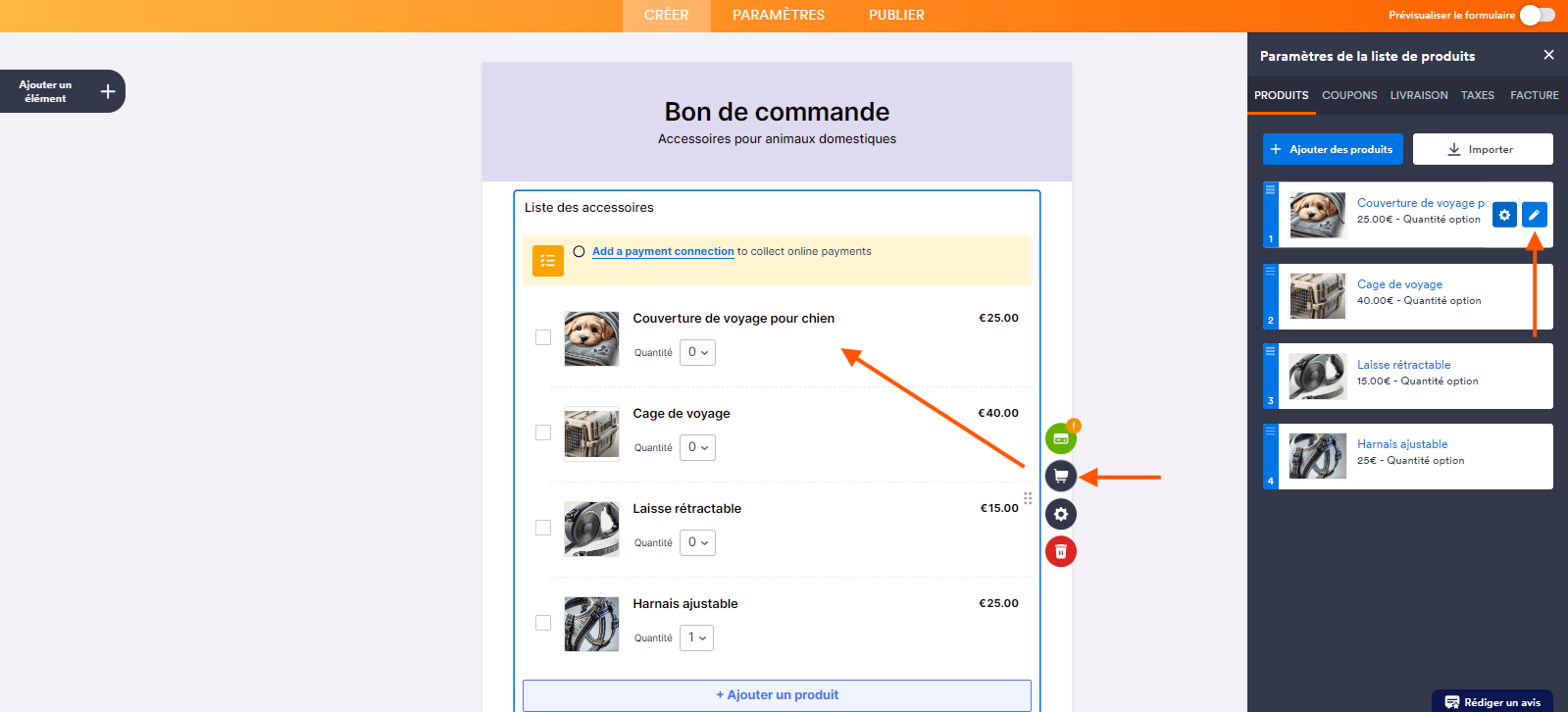
Task: Open Couverture de voyage gear settings
Action: tap(1504, 215)
